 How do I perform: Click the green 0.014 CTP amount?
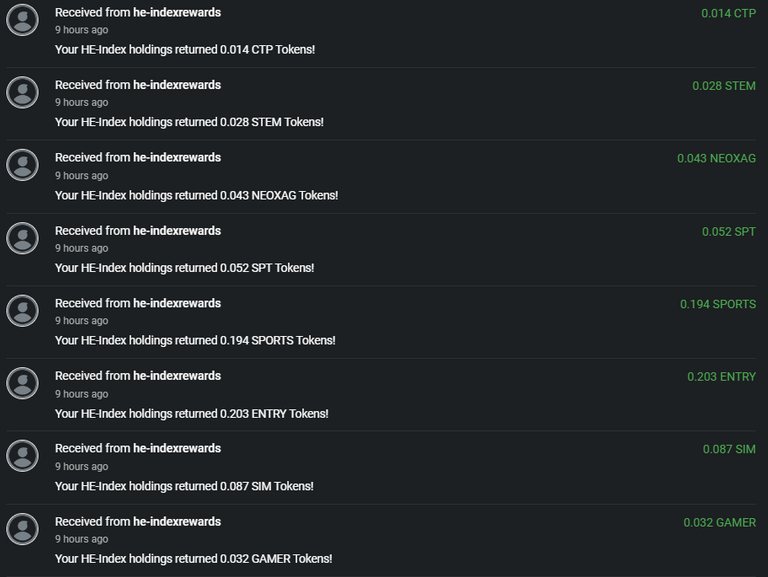[728, 14]
